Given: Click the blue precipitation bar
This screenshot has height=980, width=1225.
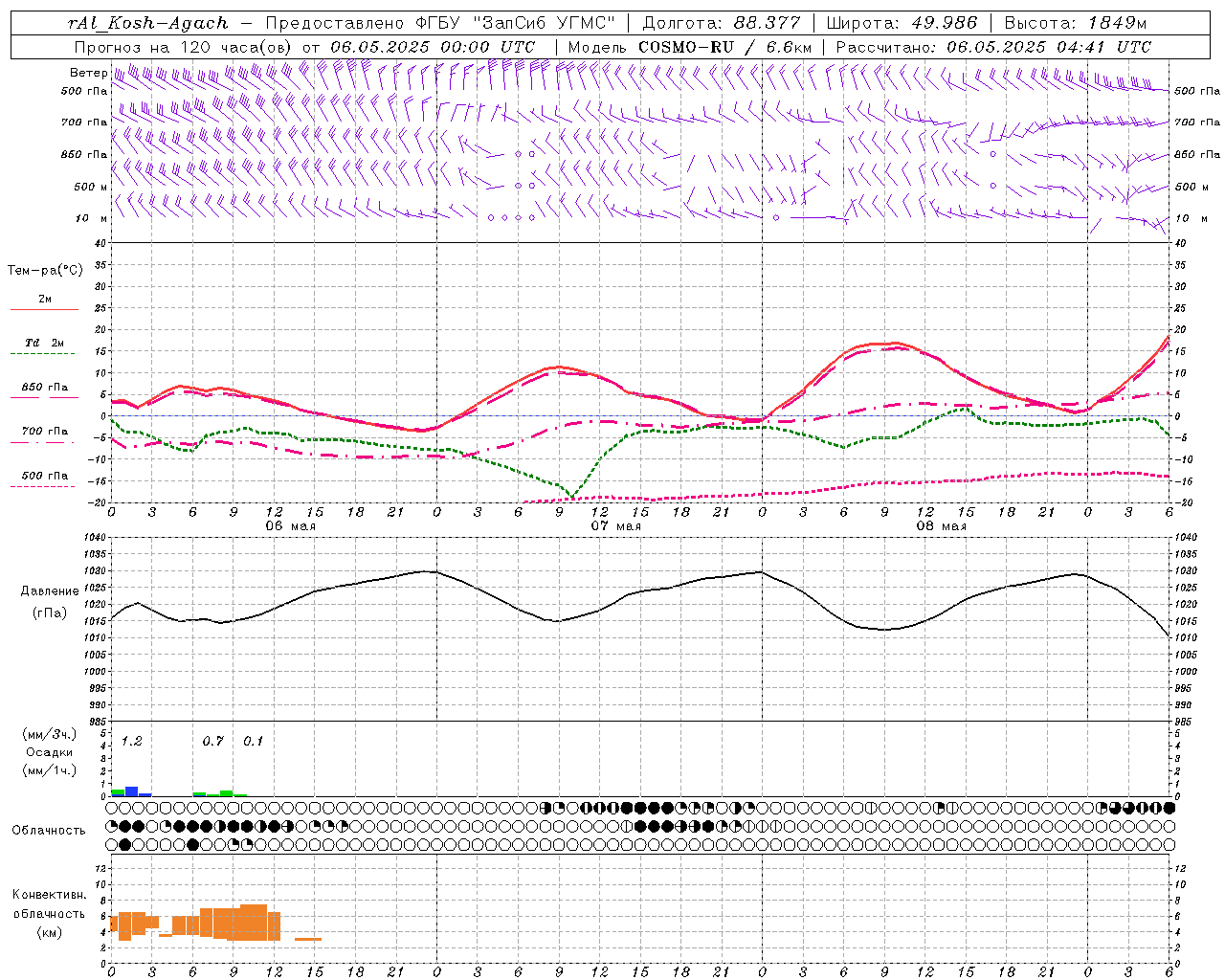Looking at the screenshot, I should tap(132, 791).
